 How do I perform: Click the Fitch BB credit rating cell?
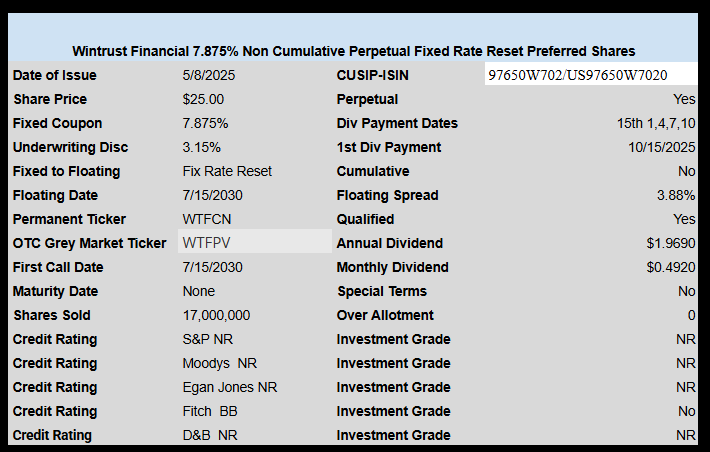click(210, 411)
